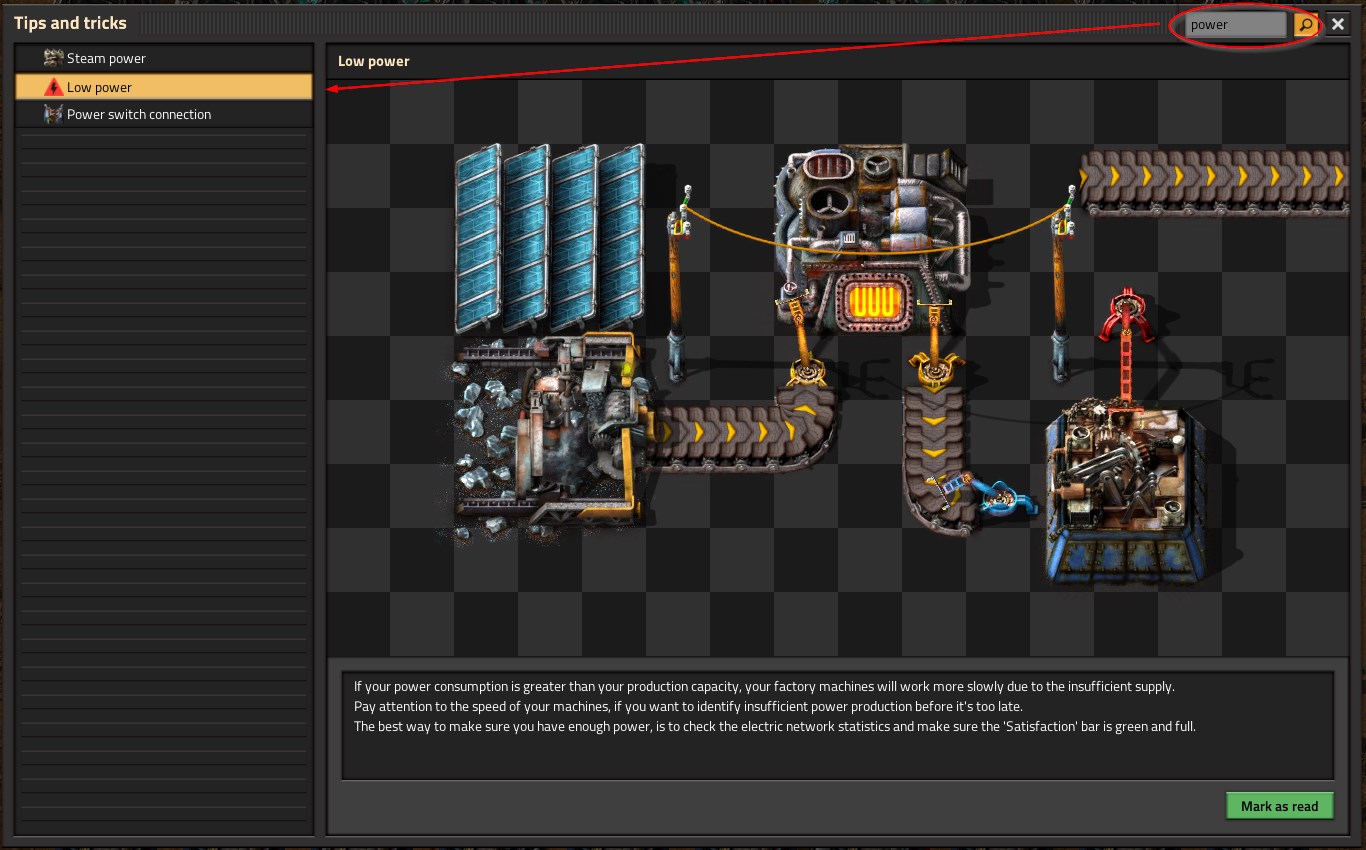Screen dimensions: 1366x850
Task: Click the Steam power engine icon
Action: coord(54,59)
